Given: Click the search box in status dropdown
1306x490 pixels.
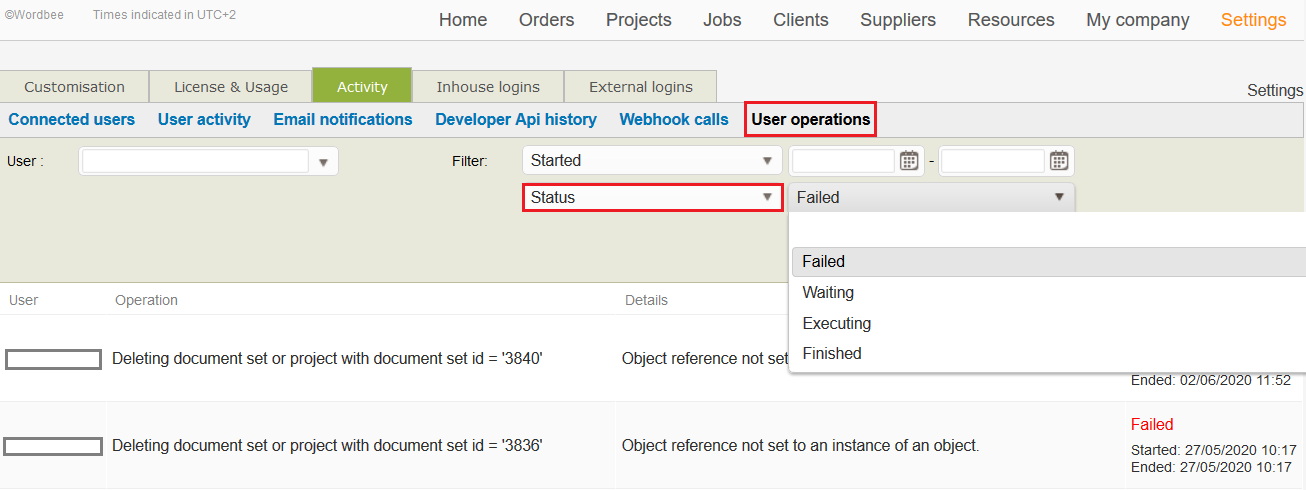Looking at the screenshot, I should coord(1045,231).
